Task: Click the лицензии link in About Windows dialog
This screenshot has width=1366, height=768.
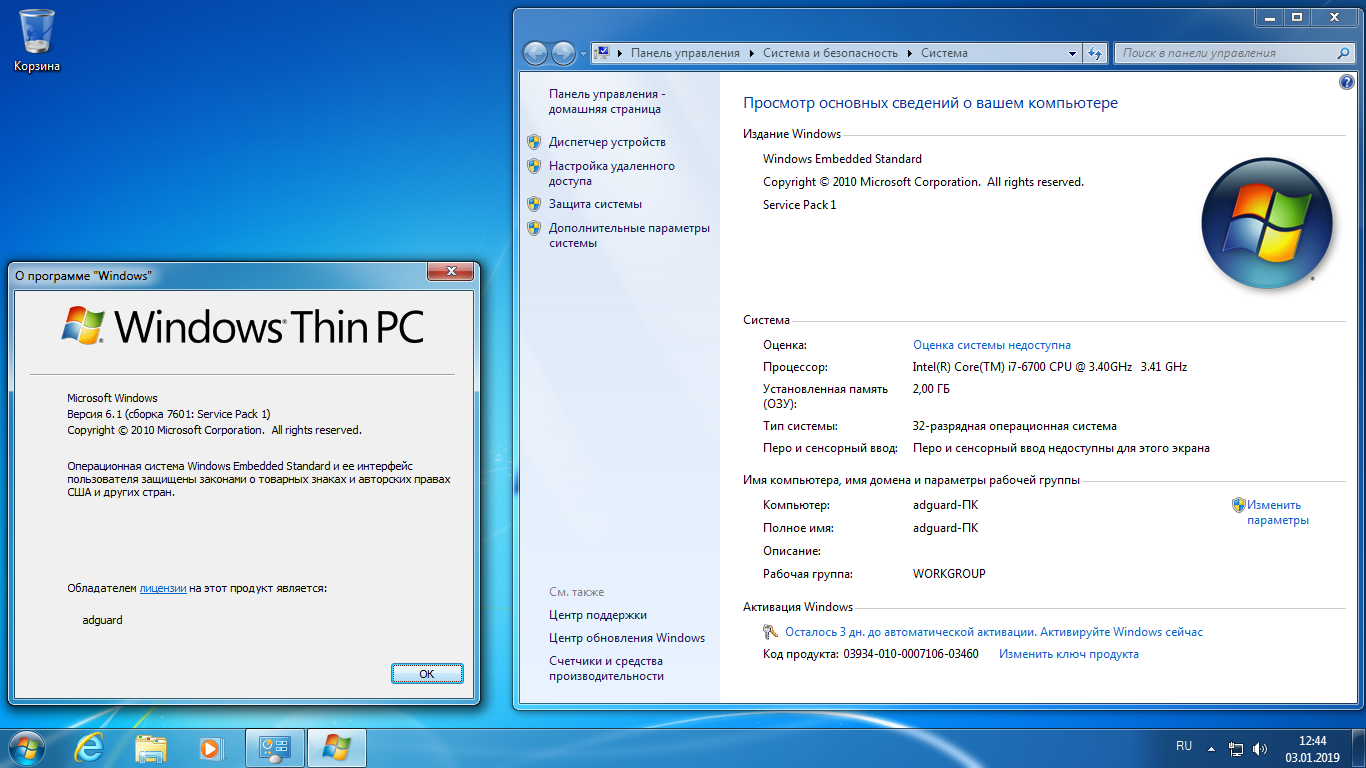Action: (x=163, y=588)
